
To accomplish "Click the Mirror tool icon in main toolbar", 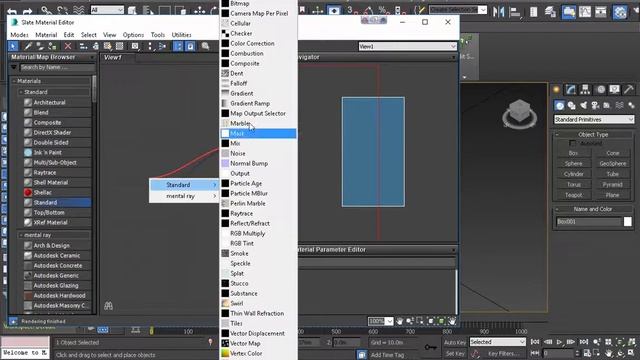I will click(x=498, y=12).
